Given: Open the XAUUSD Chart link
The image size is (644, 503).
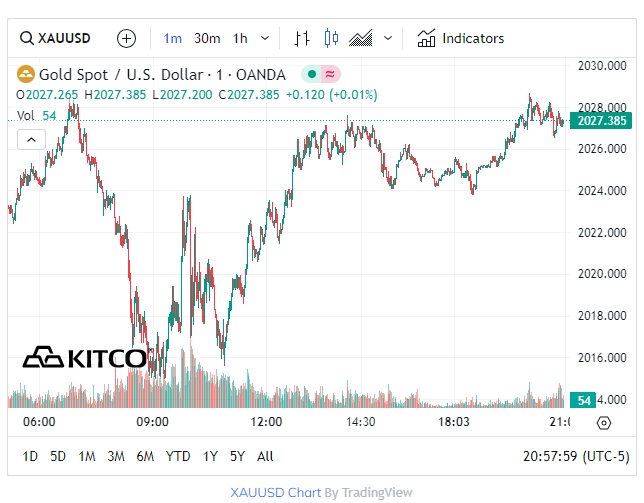Looking at the screenshot, I should (276, 492).
